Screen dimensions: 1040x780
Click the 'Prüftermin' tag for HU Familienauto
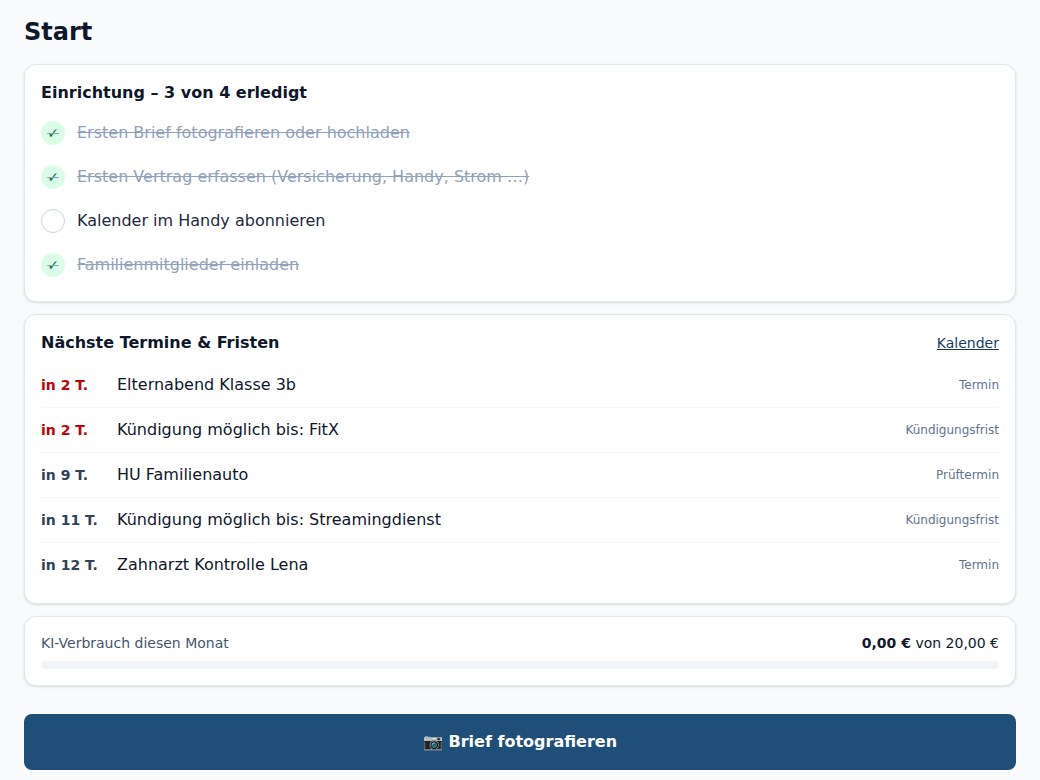coord(967,475)
